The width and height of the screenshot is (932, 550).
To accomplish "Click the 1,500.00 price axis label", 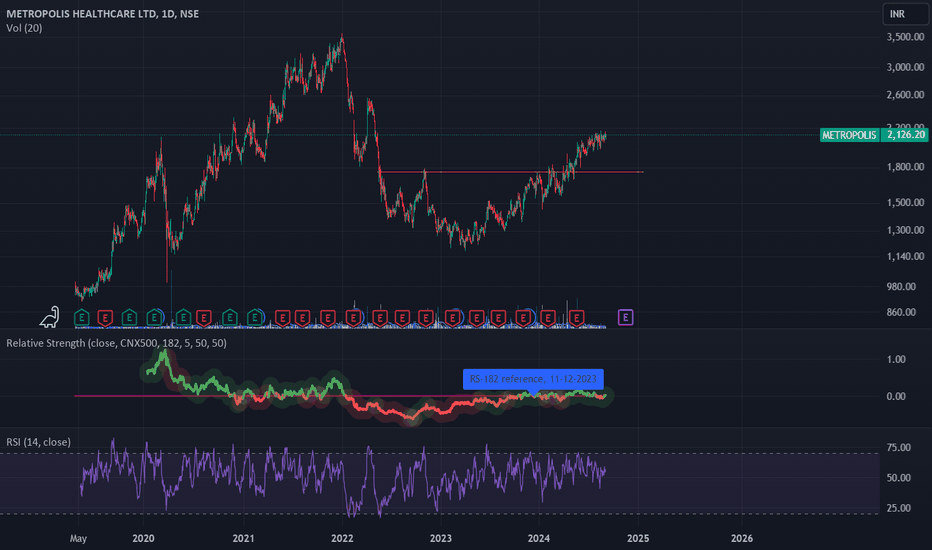I will tap(905, 203).
